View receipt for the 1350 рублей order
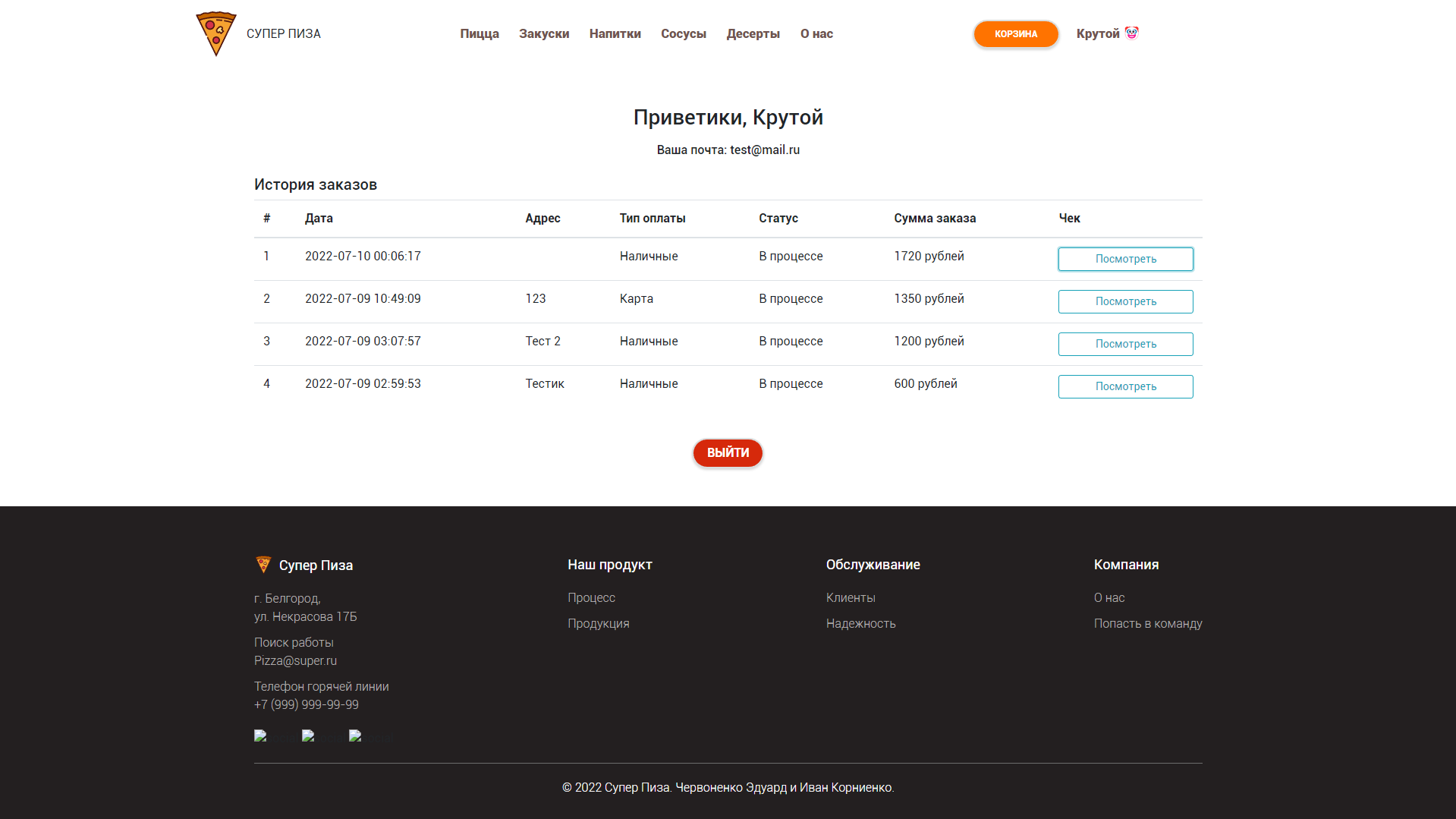The width and height of the screenshot is (1456, 819). point(1125,301)
